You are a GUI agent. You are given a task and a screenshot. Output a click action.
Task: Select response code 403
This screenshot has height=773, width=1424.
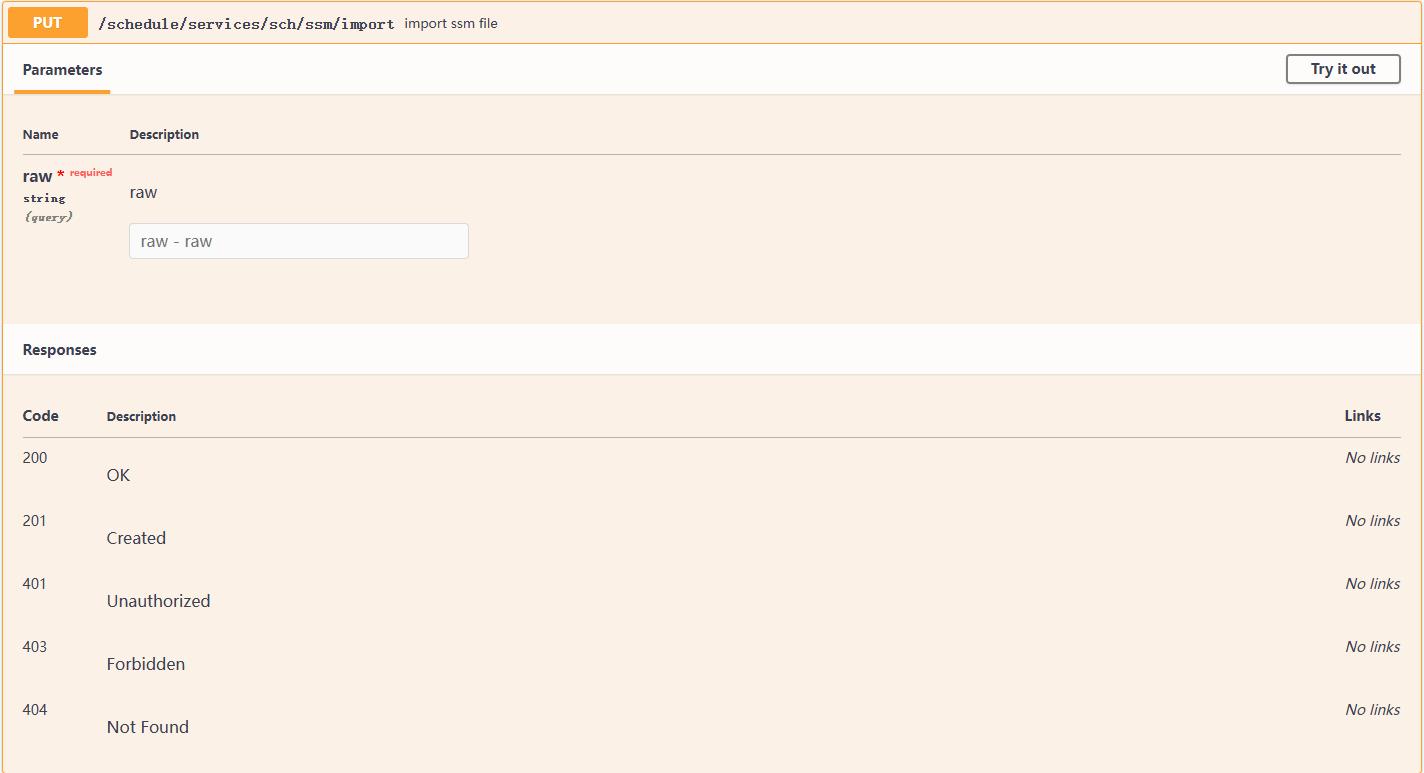[34, 647]
